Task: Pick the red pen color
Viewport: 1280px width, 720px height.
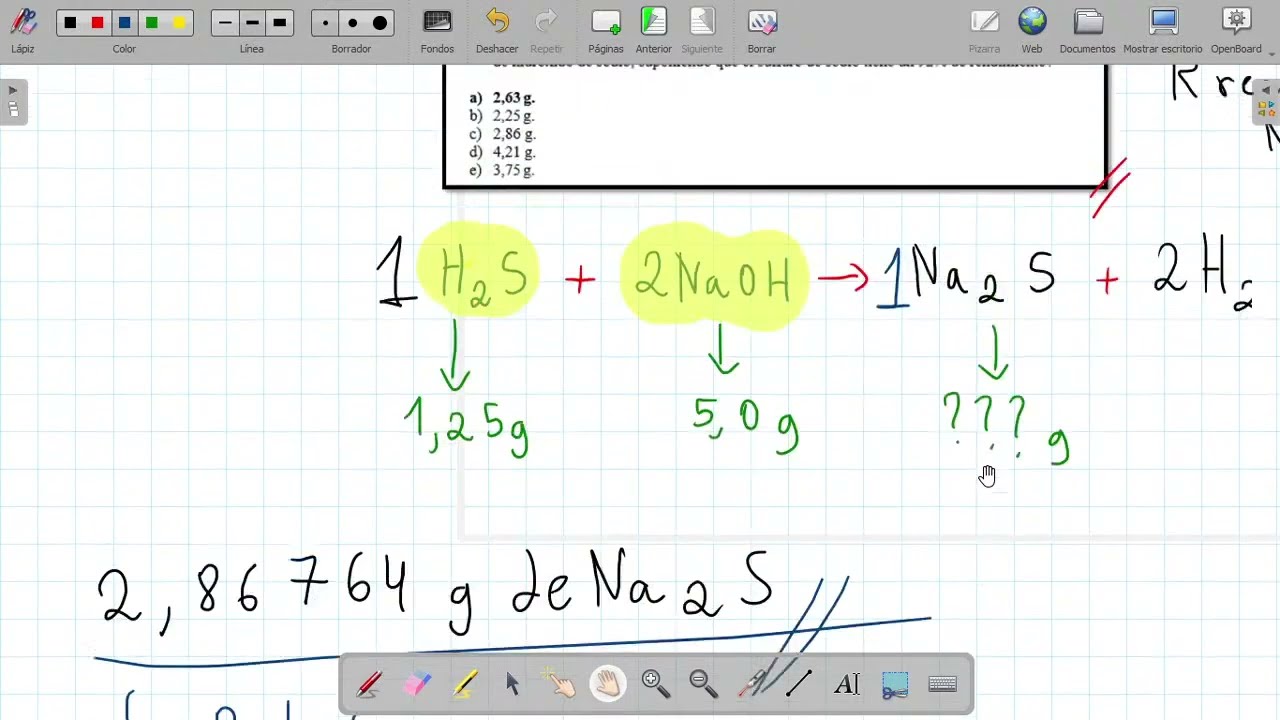Action: tap(97, 23)
